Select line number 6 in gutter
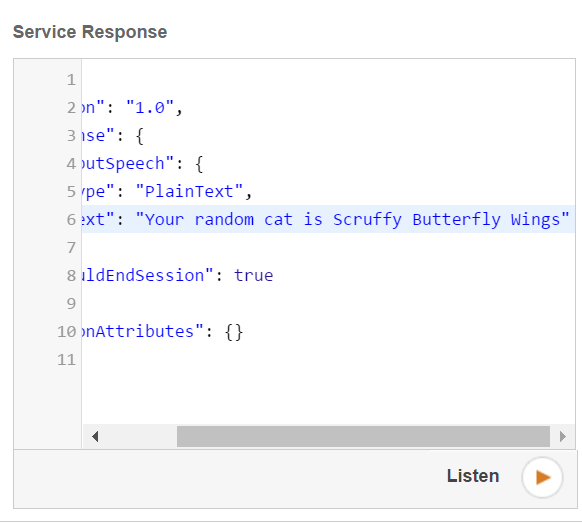Viewport: 582px width, 523px height. tap(71, 220)
